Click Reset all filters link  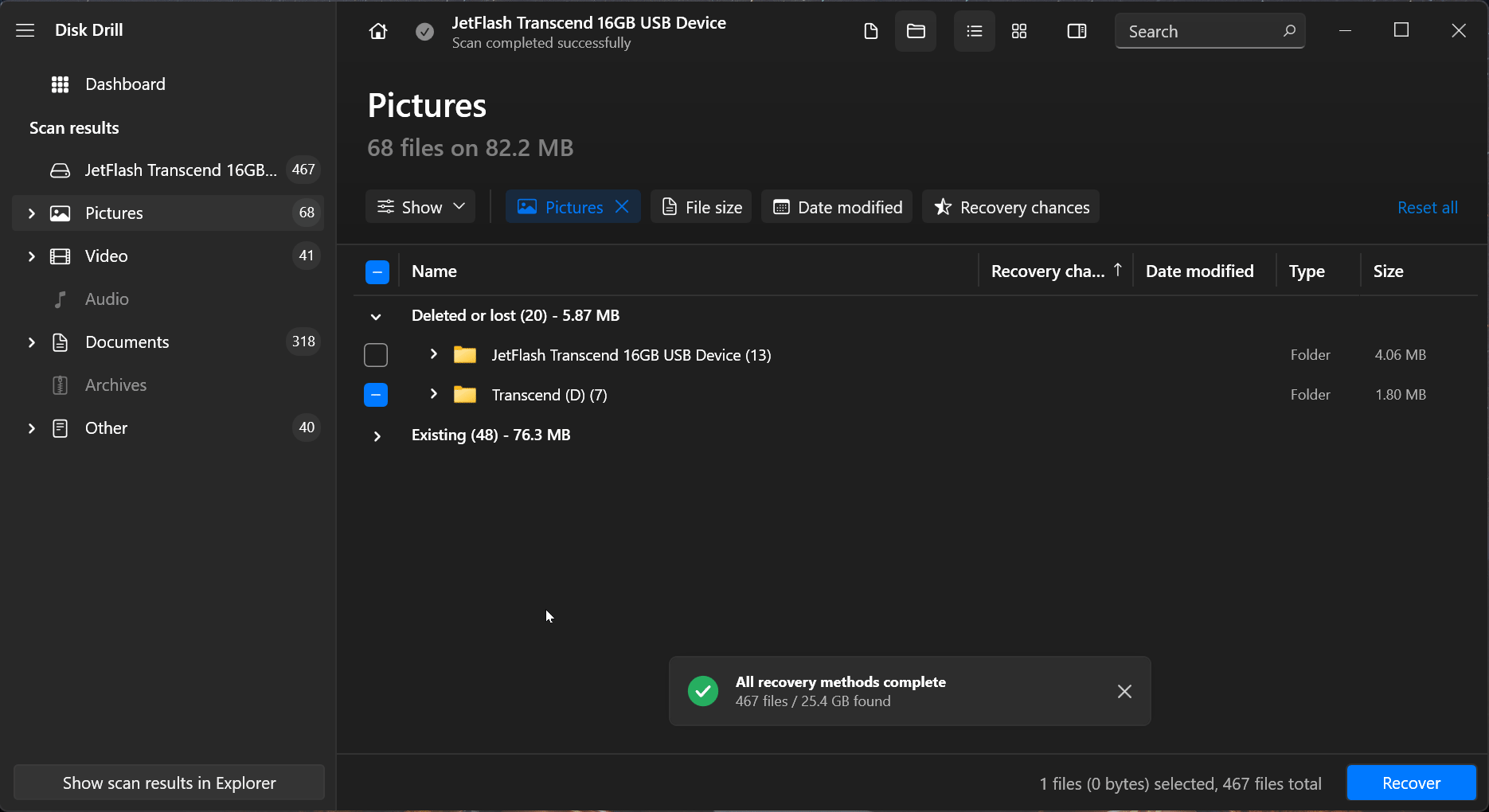pyautogui.click(x=1427, y=207)
